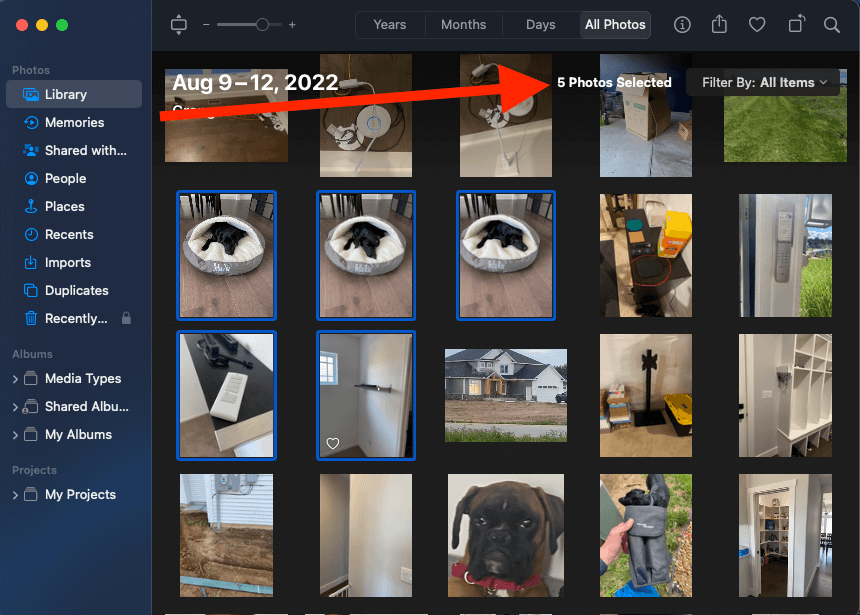Click the Rotate photo icon
Screen dimensions: 860x615
[795, 25]
